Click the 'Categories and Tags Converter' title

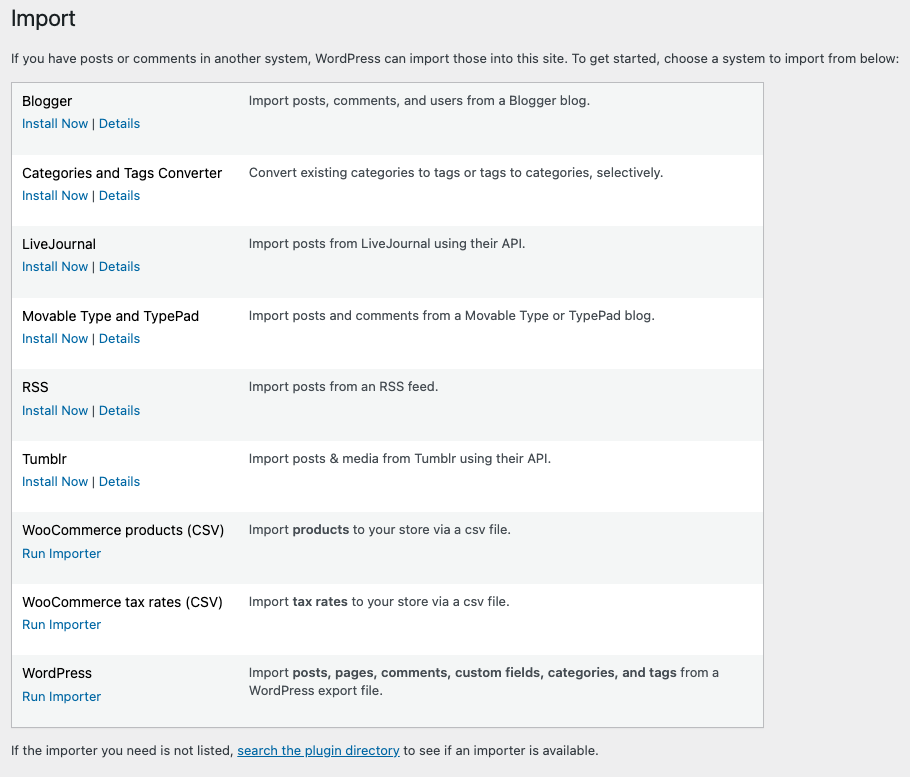coord(122,173)
